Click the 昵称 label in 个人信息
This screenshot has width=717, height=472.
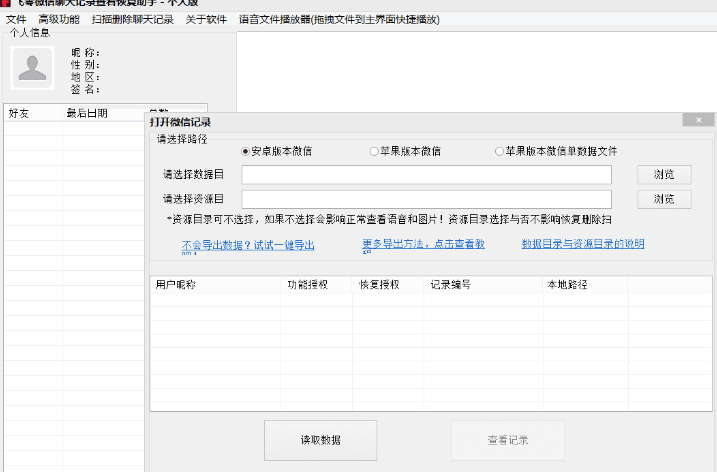tap(86, 53)
